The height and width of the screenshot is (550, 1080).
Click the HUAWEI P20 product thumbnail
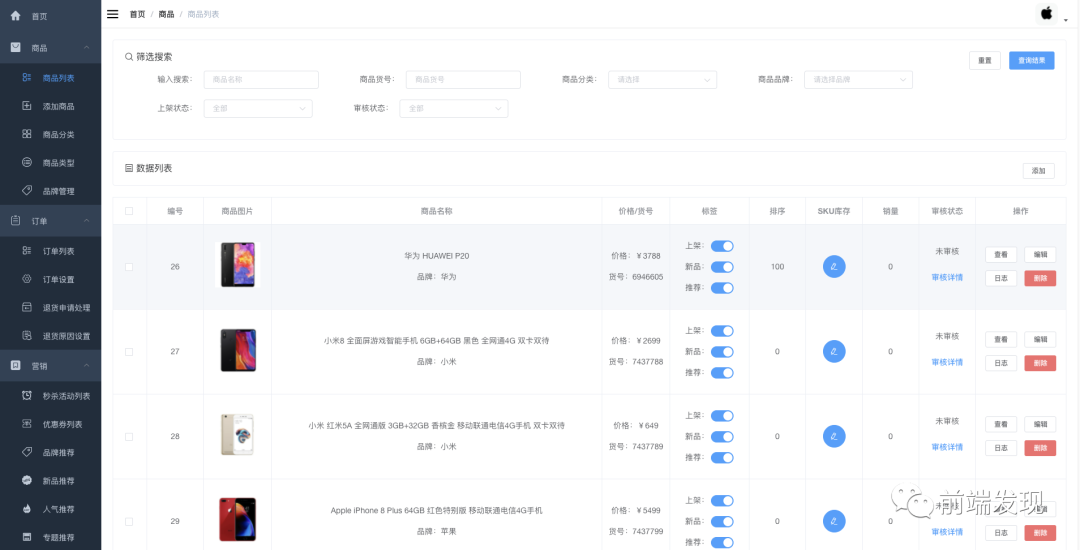[x=238, y=265]
